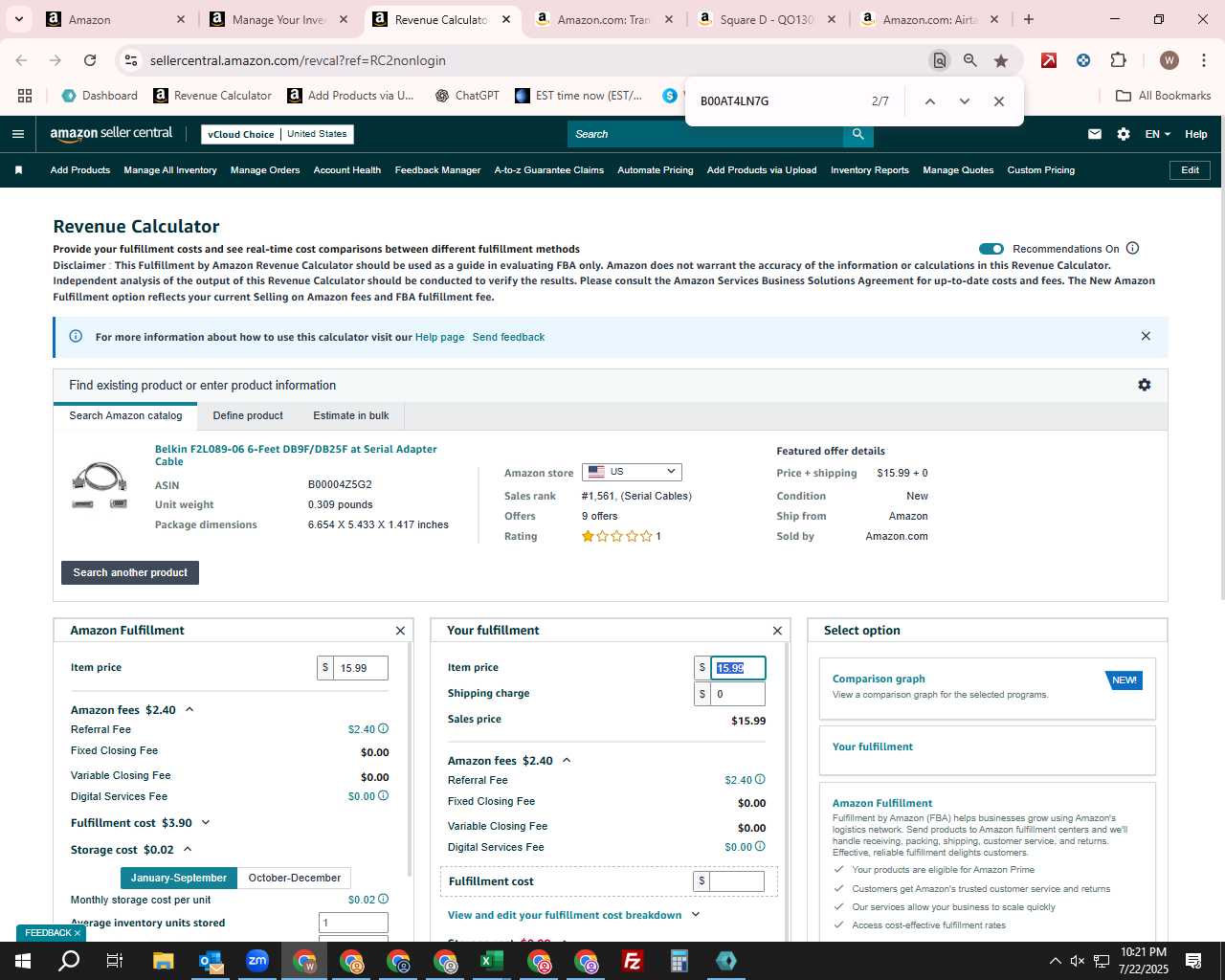Open Chrome zoom magnifier icon in address bar
Screen dimensions: 1225x980
click(x=970, y=60)
